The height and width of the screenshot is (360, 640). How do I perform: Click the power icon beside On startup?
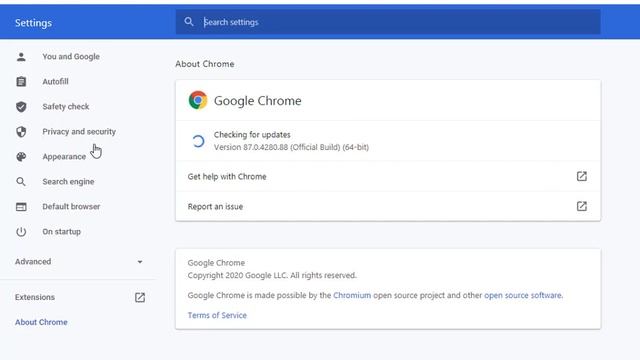21,232
